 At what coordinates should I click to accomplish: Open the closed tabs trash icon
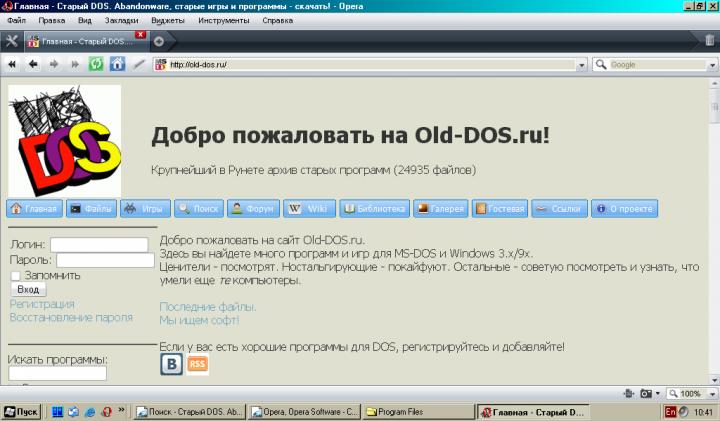pyautogui.click(x=710, y=40)
